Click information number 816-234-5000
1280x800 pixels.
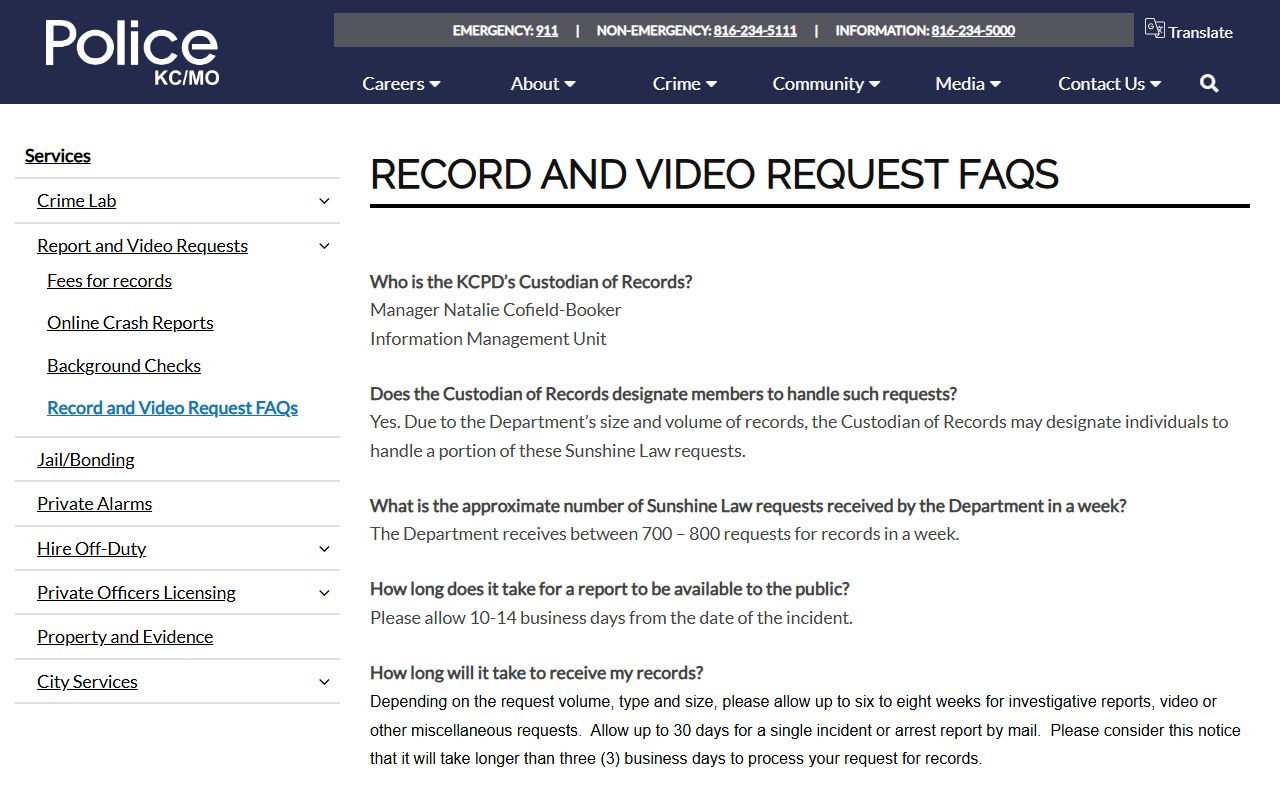[973, 31]
